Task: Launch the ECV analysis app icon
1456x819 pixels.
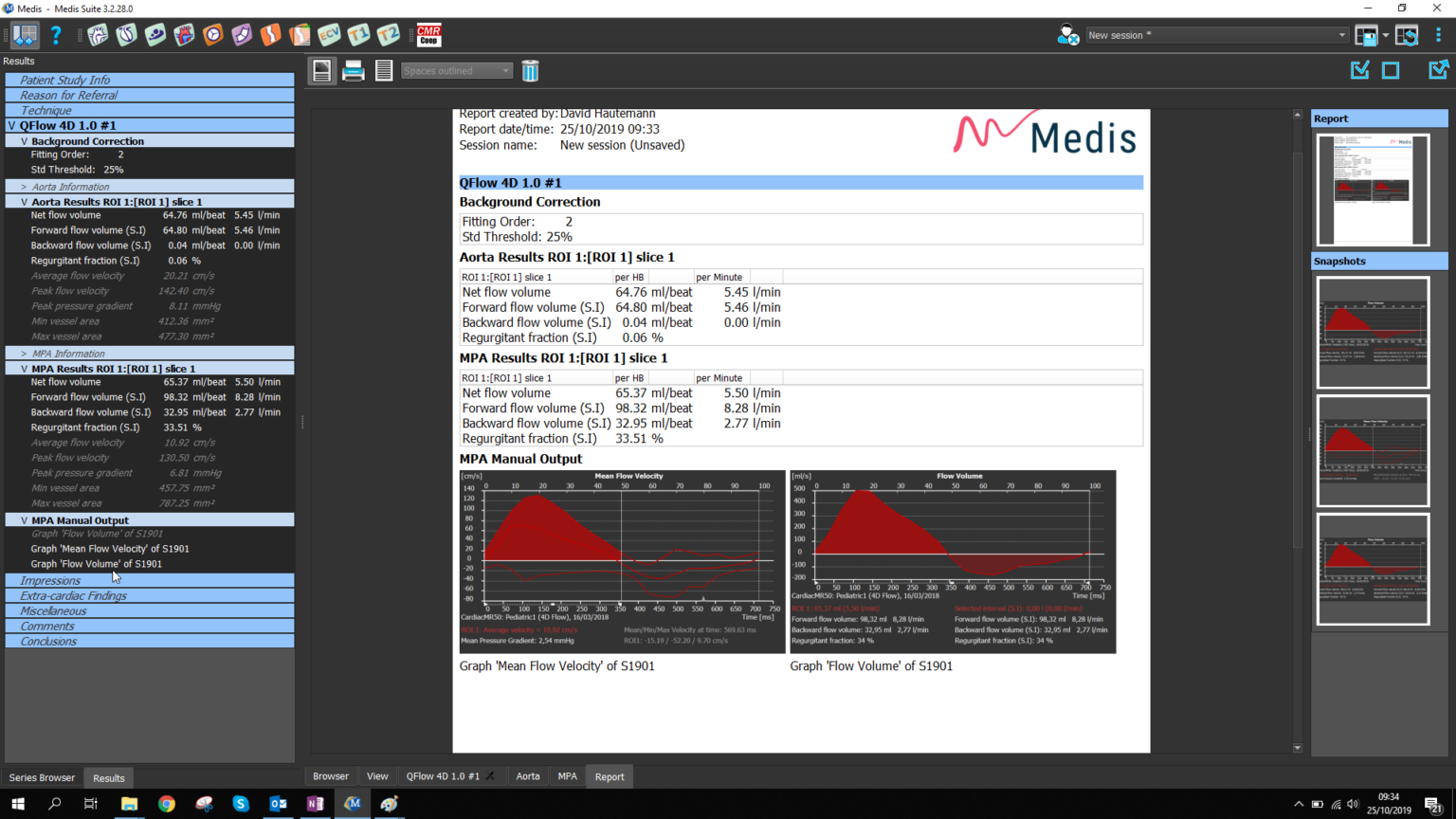Action: [329, 34]
